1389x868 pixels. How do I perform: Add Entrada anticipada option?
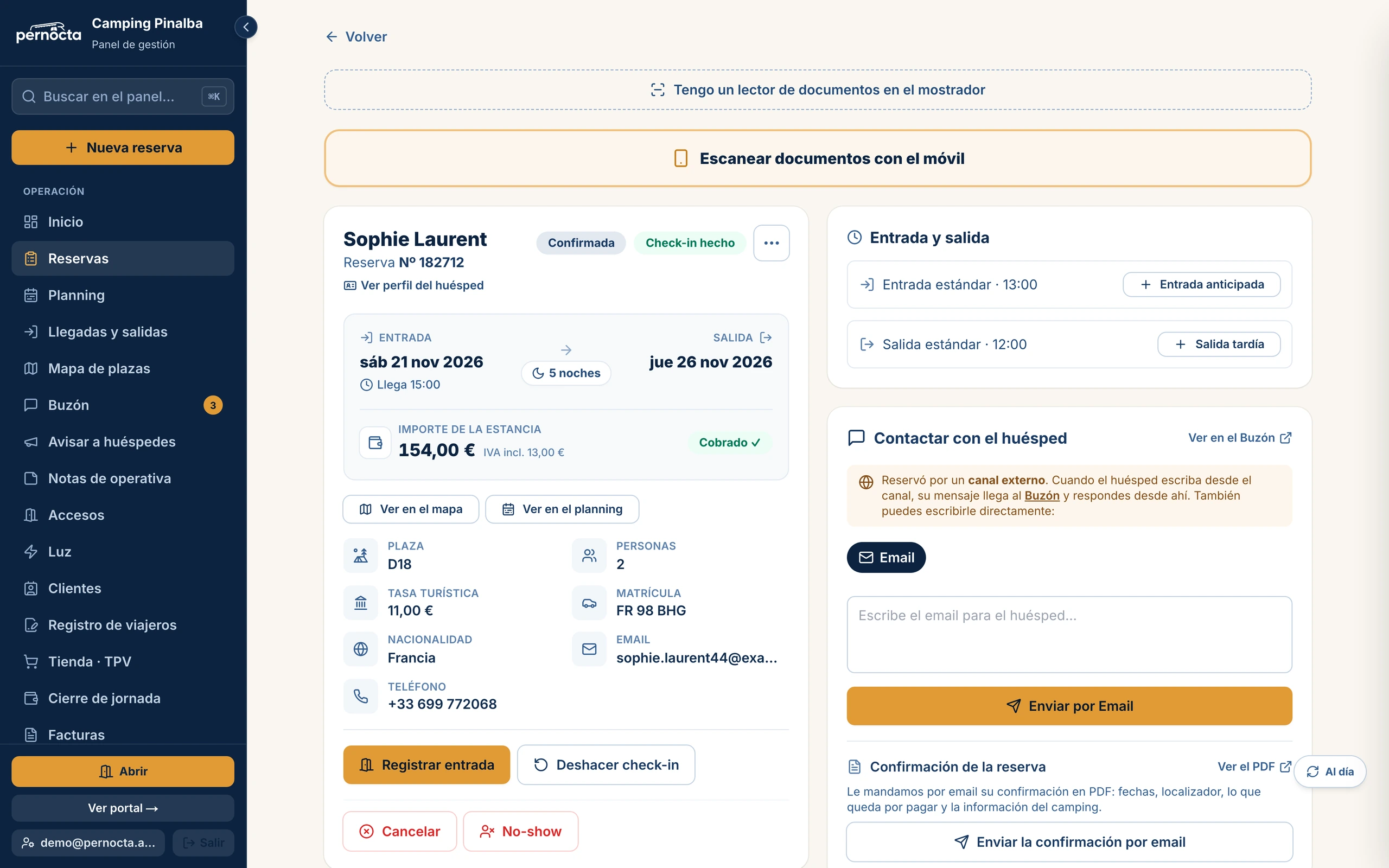pos(1201,285)
